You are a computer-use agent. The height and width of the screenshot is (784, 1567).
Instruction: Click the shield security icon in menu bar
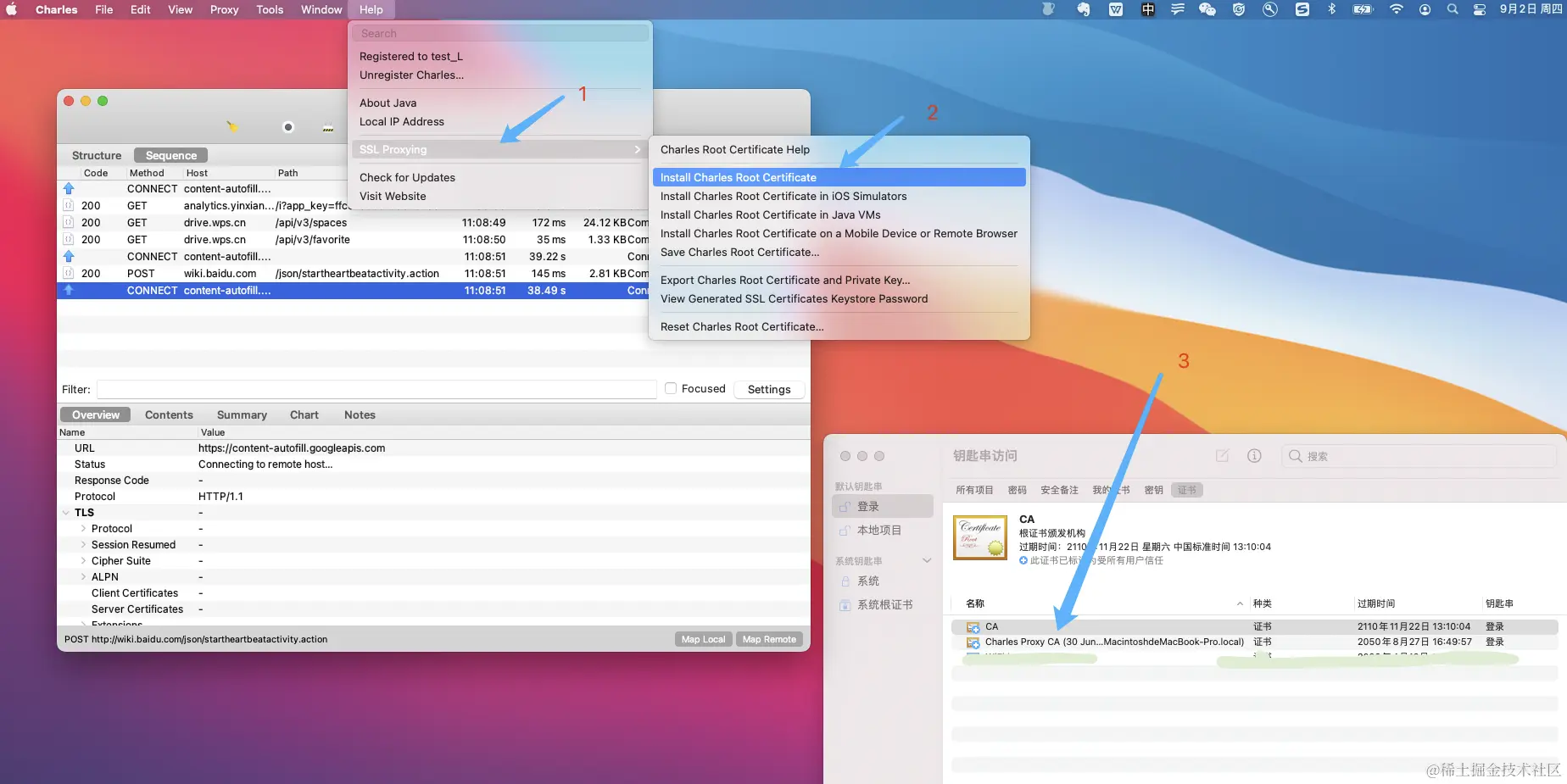[x=1239, y=9]
